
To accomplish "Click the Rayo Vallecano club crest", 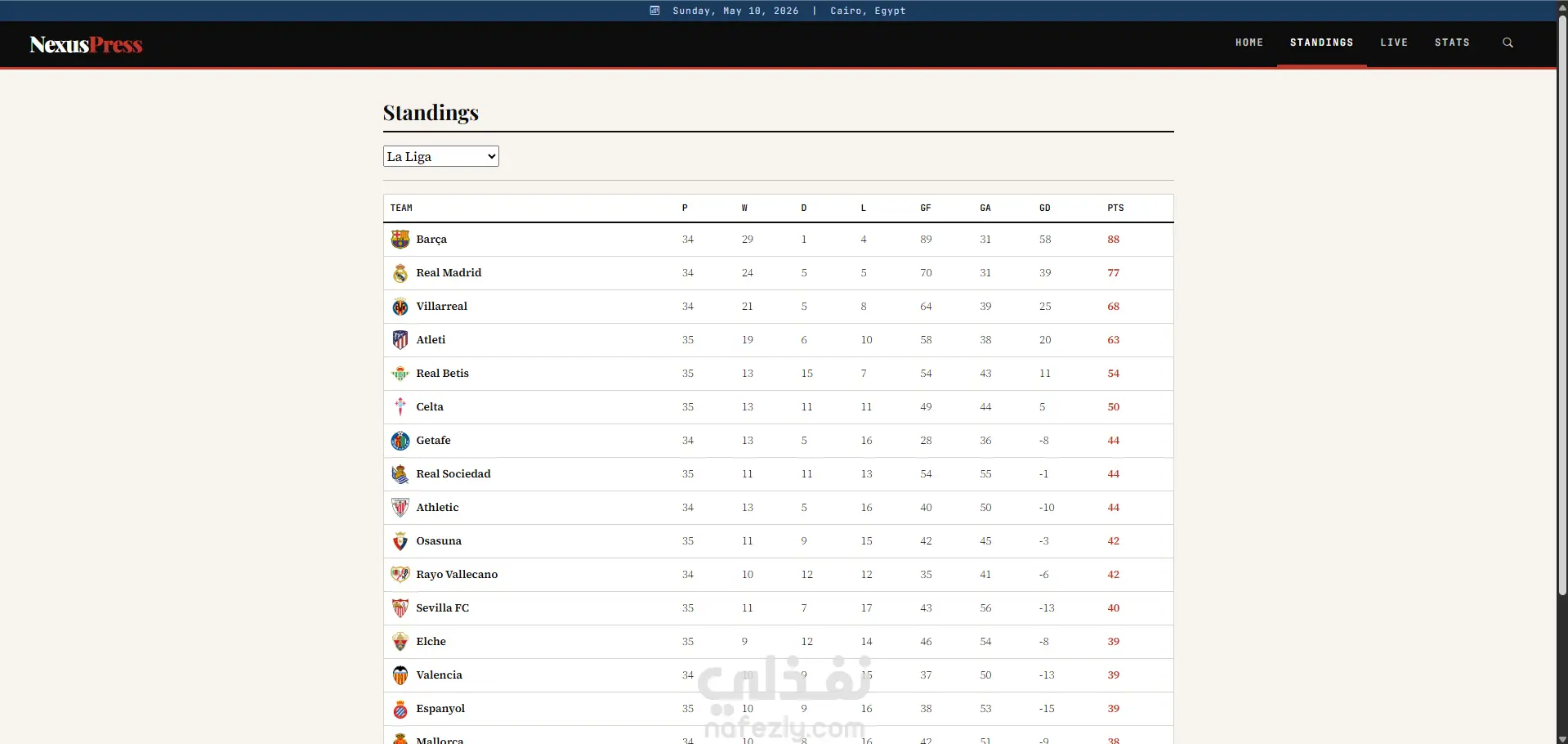I will click(400, 575).
